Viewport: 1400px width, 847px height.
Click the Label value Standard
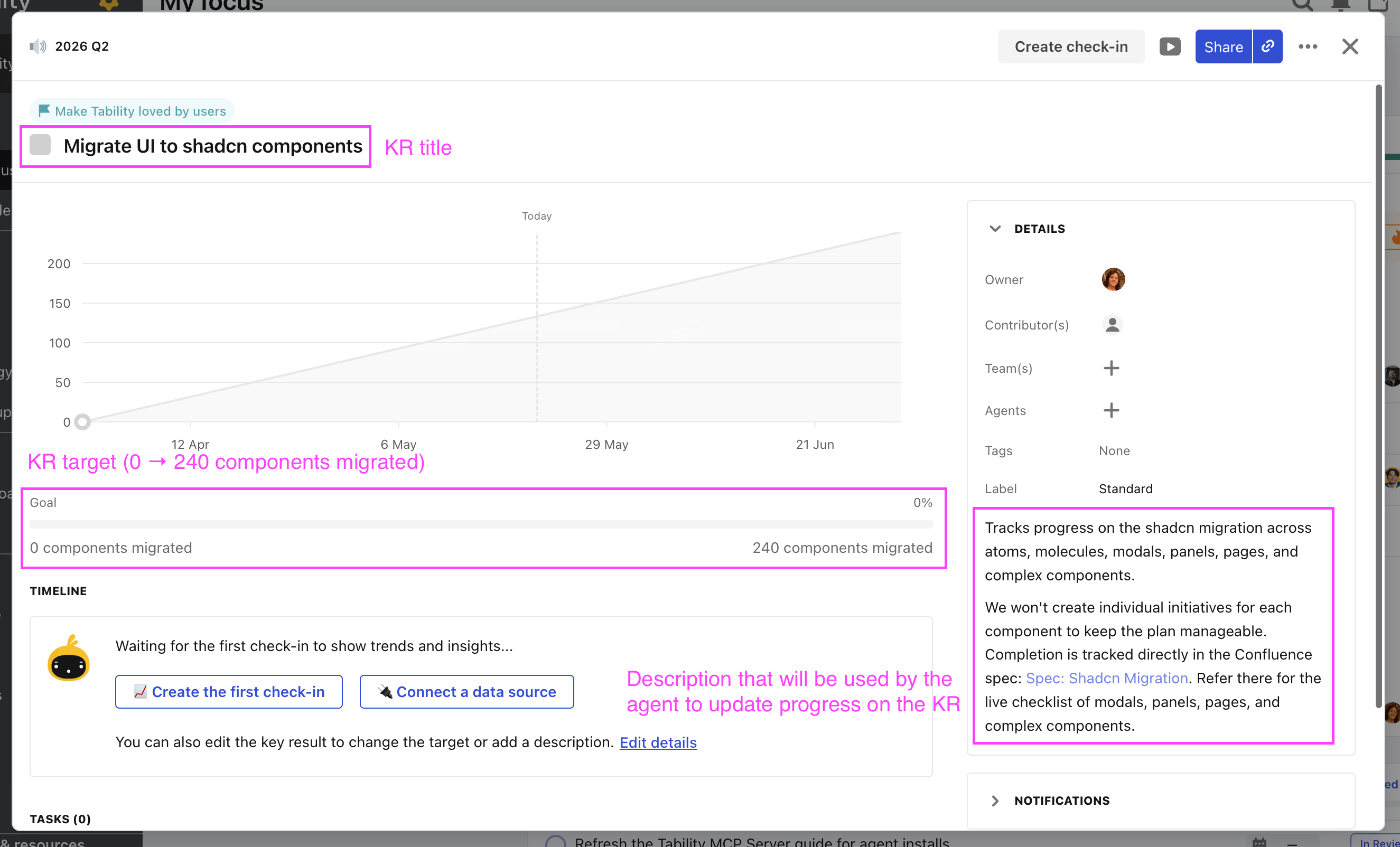pyautogui.click(x=1126, y=488)
